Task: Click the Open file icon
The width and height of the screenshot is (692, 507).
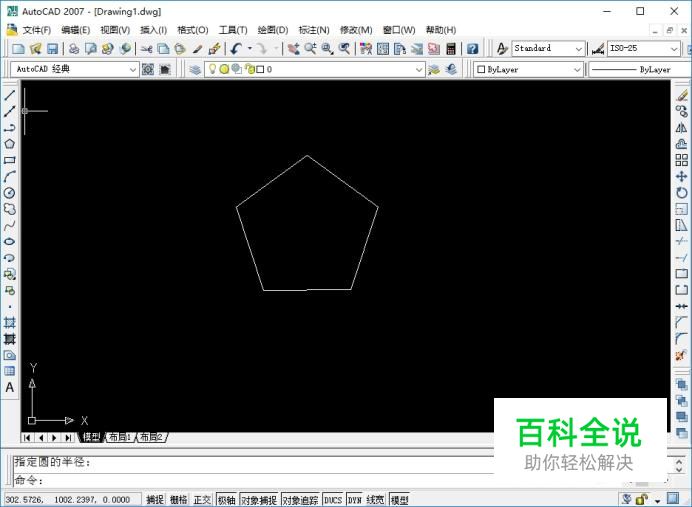Action: [36, 49]
